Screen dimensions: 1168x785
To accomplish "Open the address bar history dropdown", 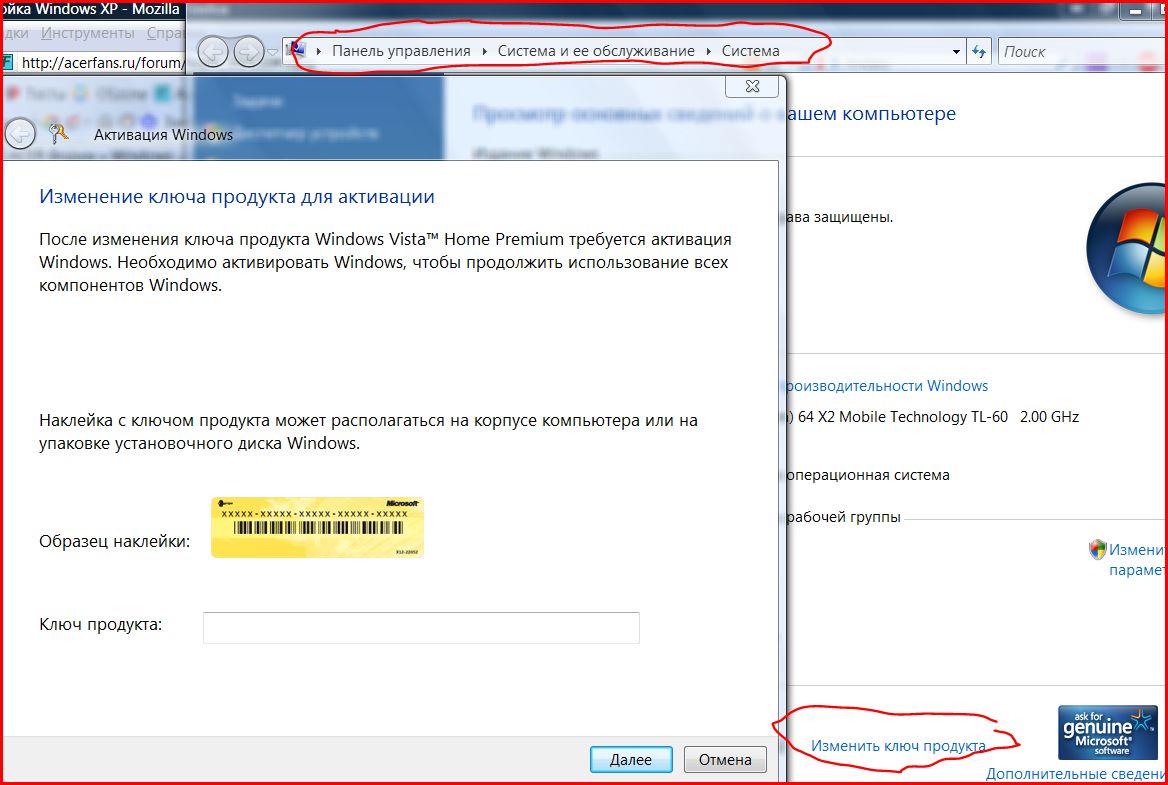I will (x=956, y=52).
